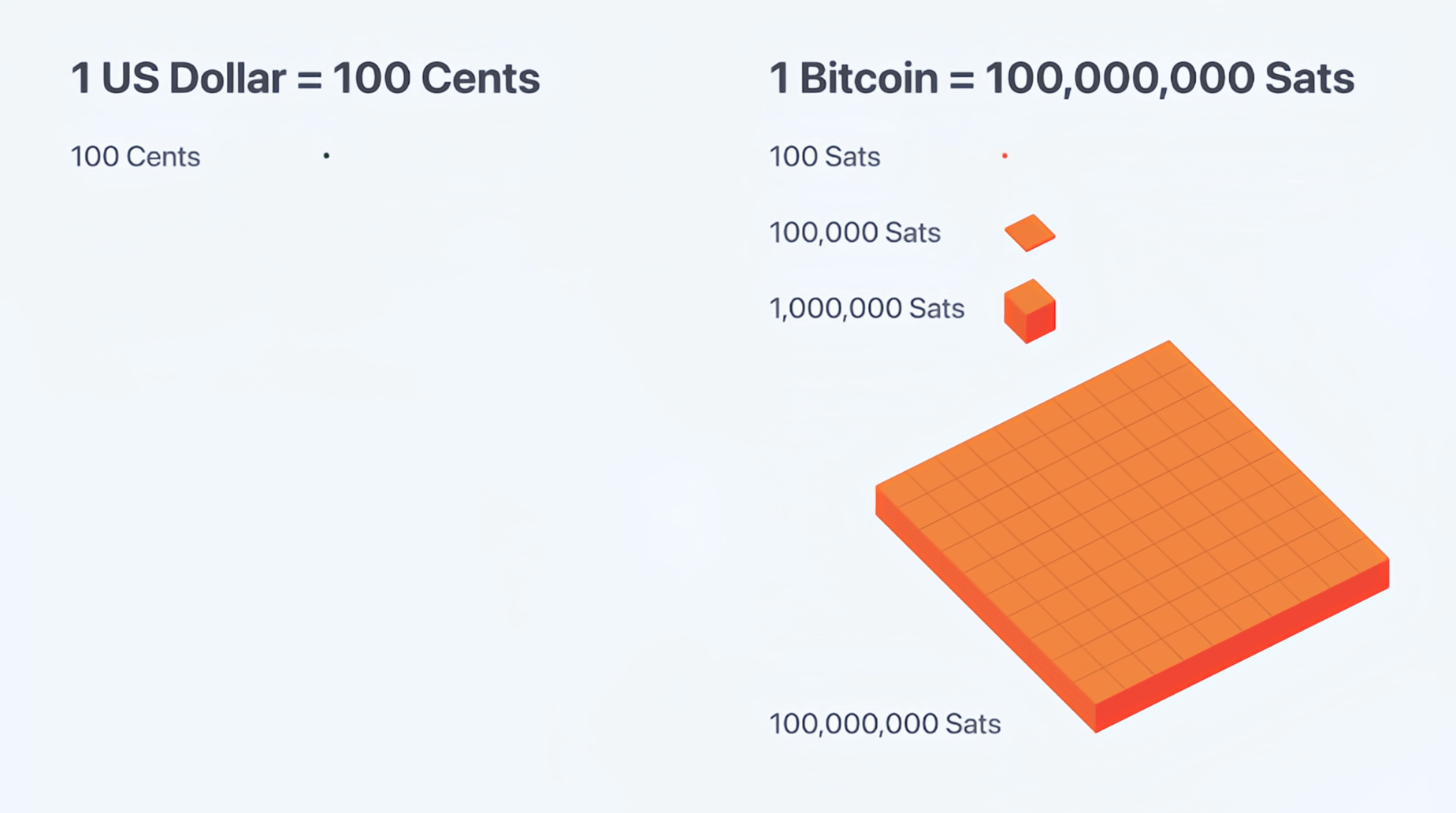Click the '100,000,000 Sats' label at bottom

click(x=885, y=723)
